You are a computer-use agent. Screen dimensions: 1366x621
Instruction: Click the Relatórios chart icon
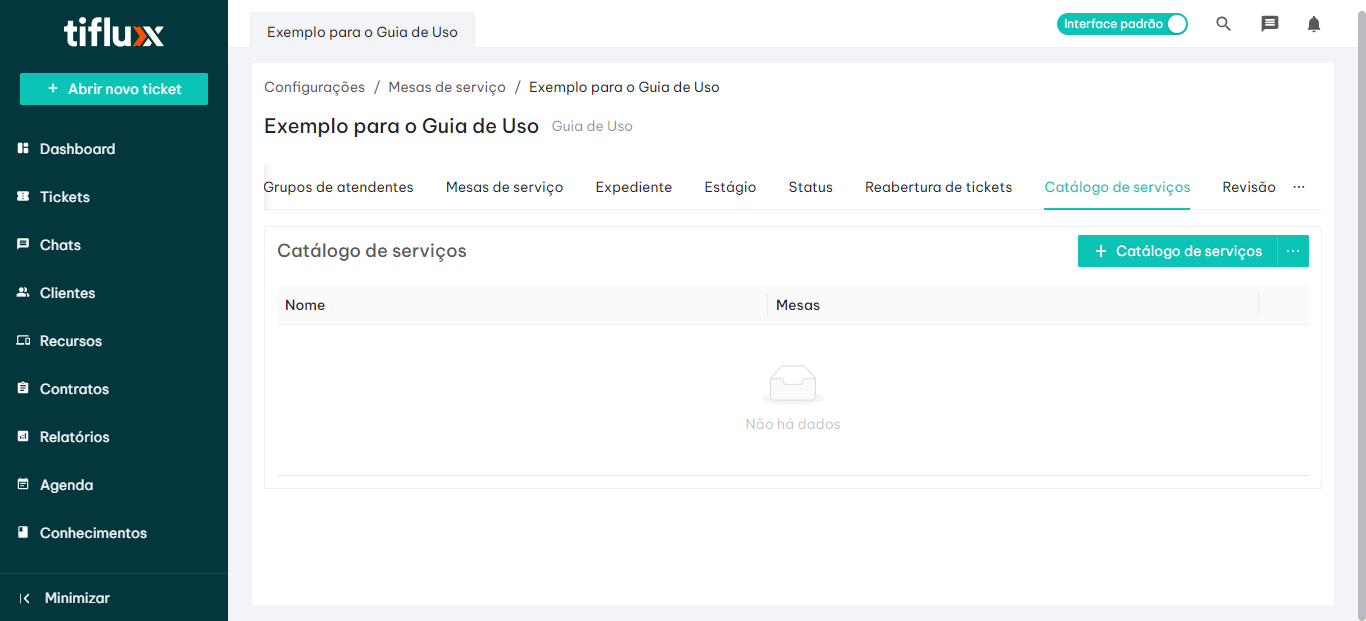click(x=23, y=437)
